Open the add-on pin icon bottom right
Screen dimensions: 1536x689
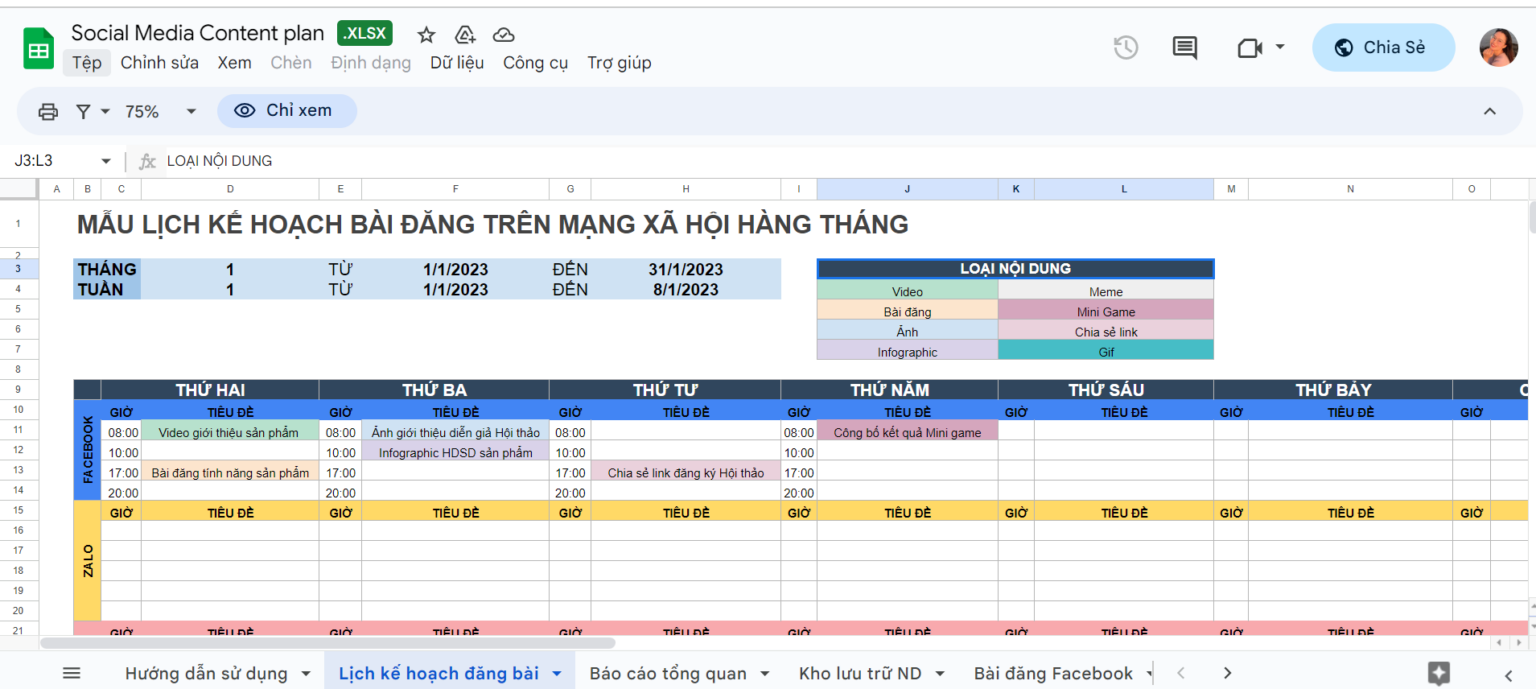click(x=1438, y=673)
